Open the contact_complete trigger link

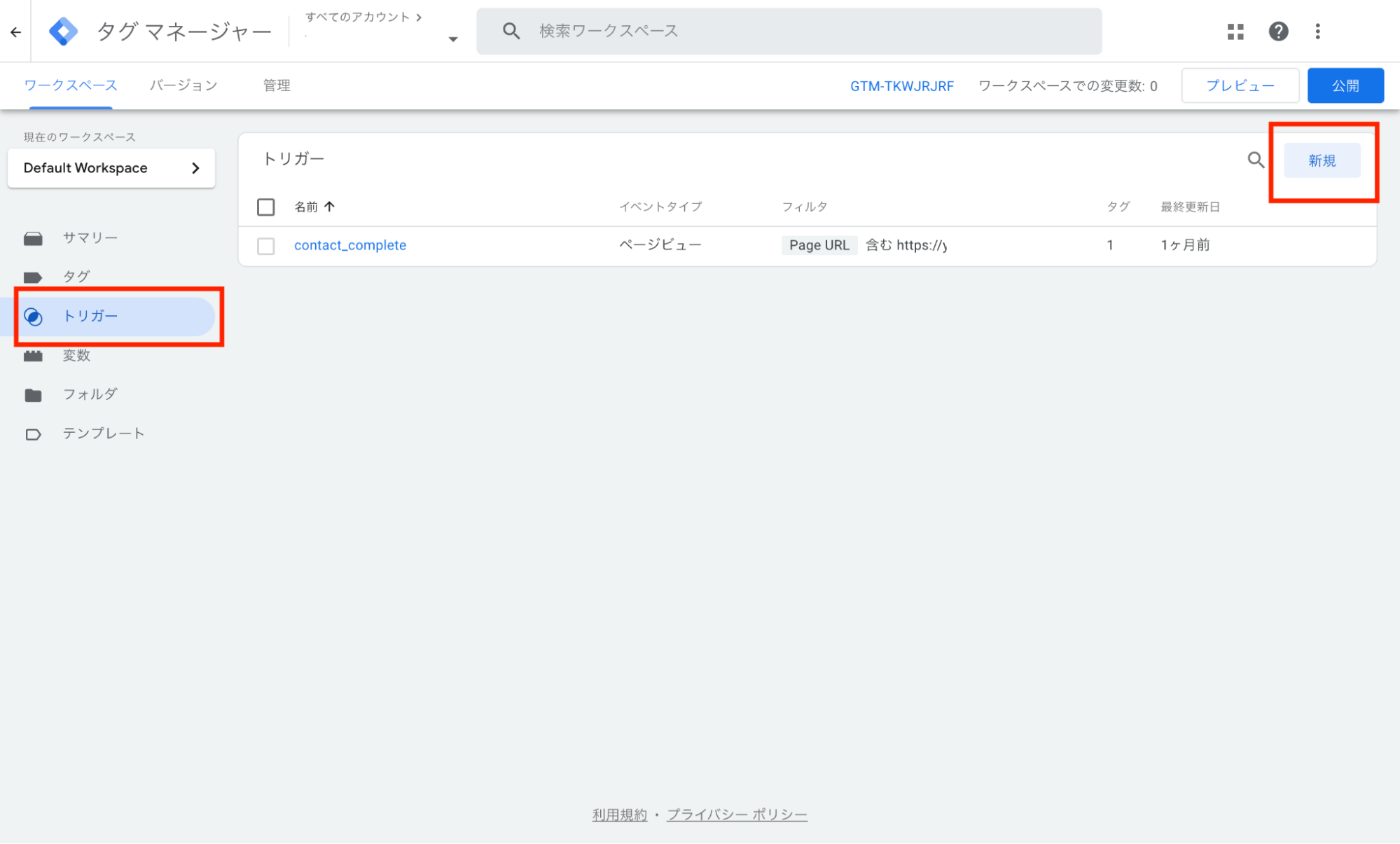(x=350, y=245)
